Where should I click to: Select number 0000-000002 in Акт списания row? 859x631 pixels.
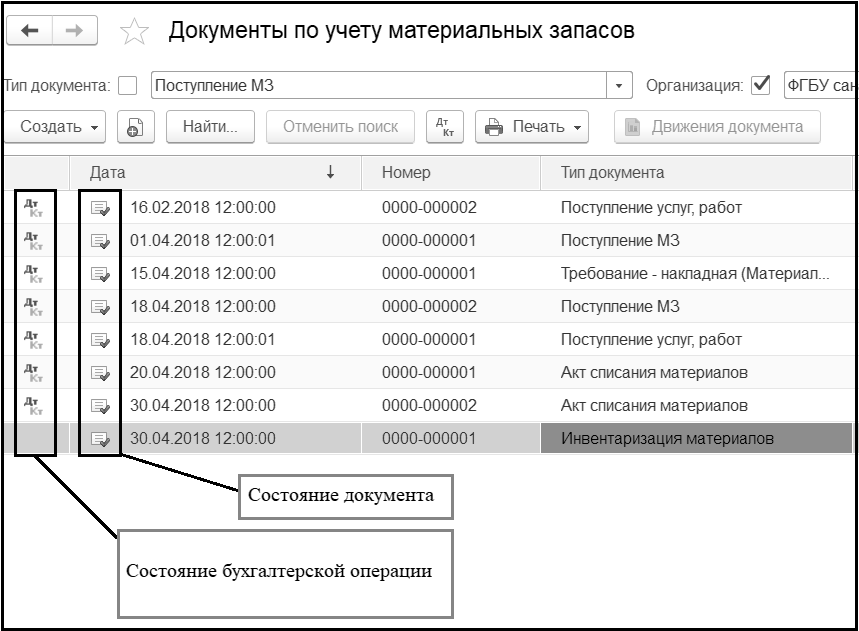click(429, 405)
